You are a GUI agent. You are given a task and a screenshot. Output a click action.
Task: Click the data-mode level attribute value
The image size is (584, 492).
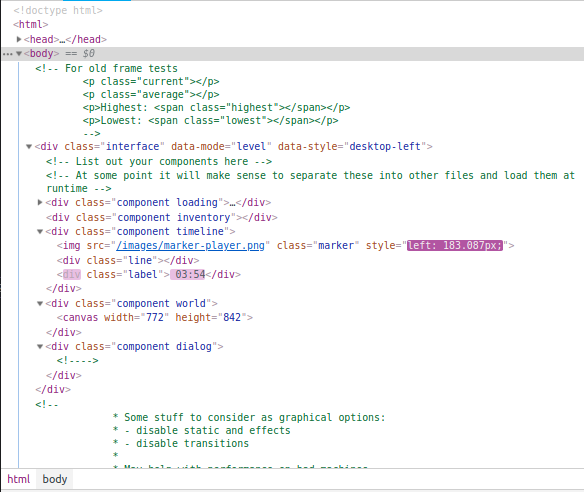251,146
